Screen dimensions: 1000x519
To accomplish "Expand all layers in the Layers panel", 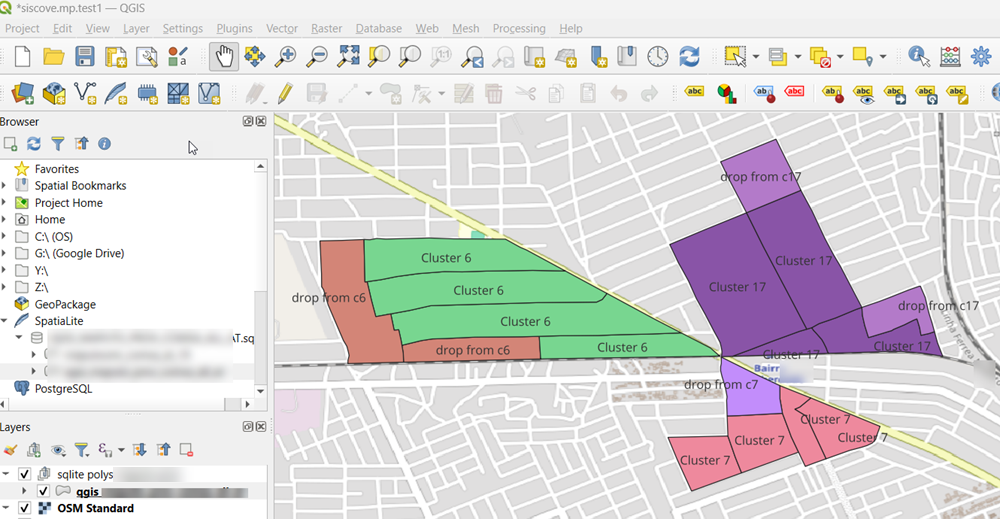I will coord(139,450).
